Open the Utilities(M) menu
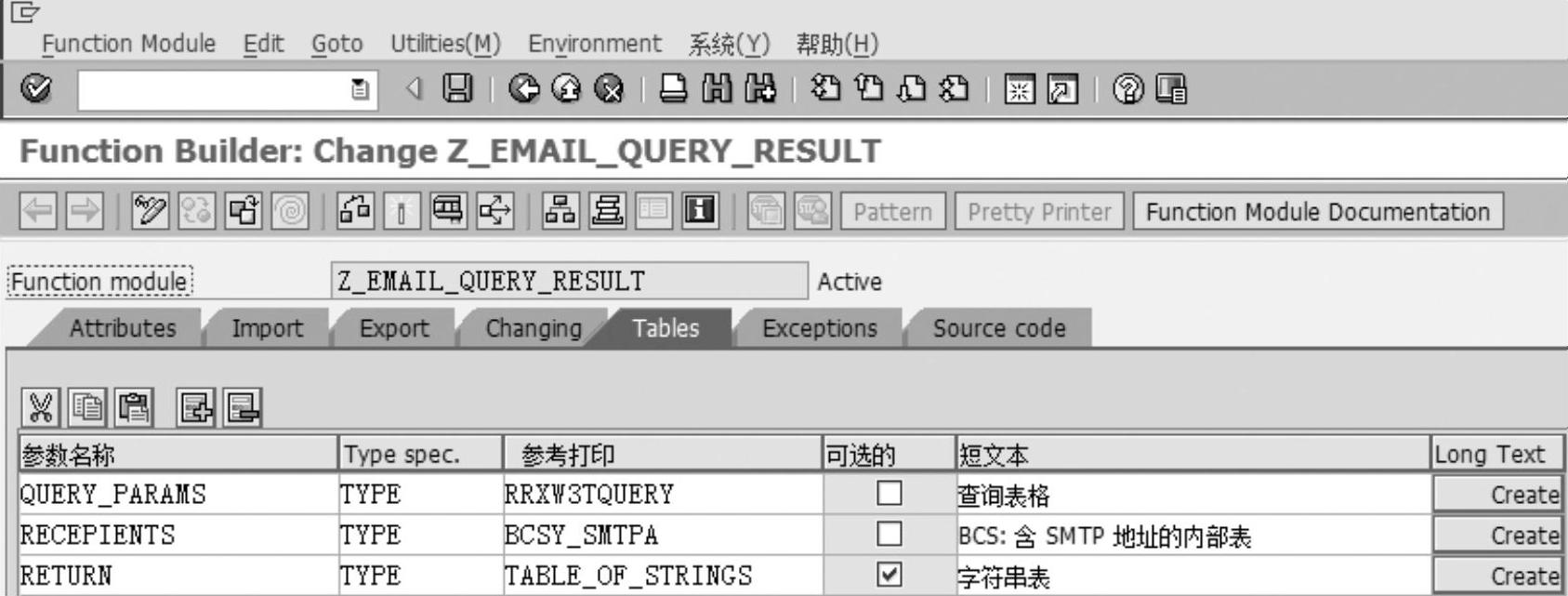Image resolution: width=1568 pixels, height=596 pixels. coord(445,44)
